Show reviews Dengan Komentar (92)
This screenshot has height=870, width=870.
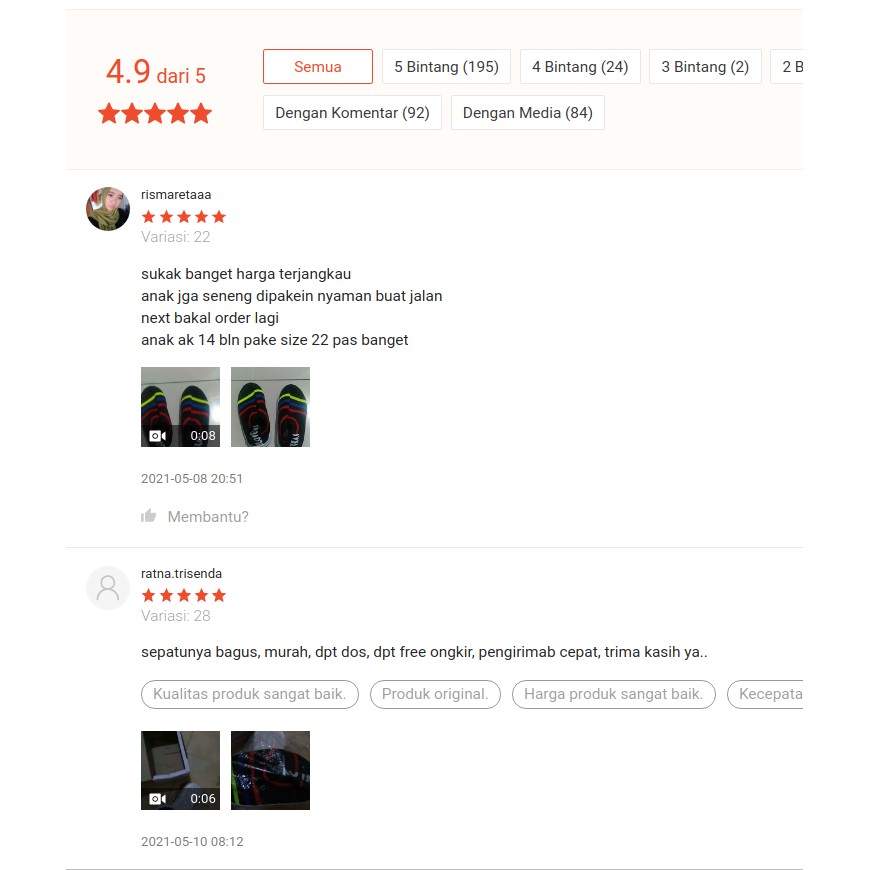352,113
